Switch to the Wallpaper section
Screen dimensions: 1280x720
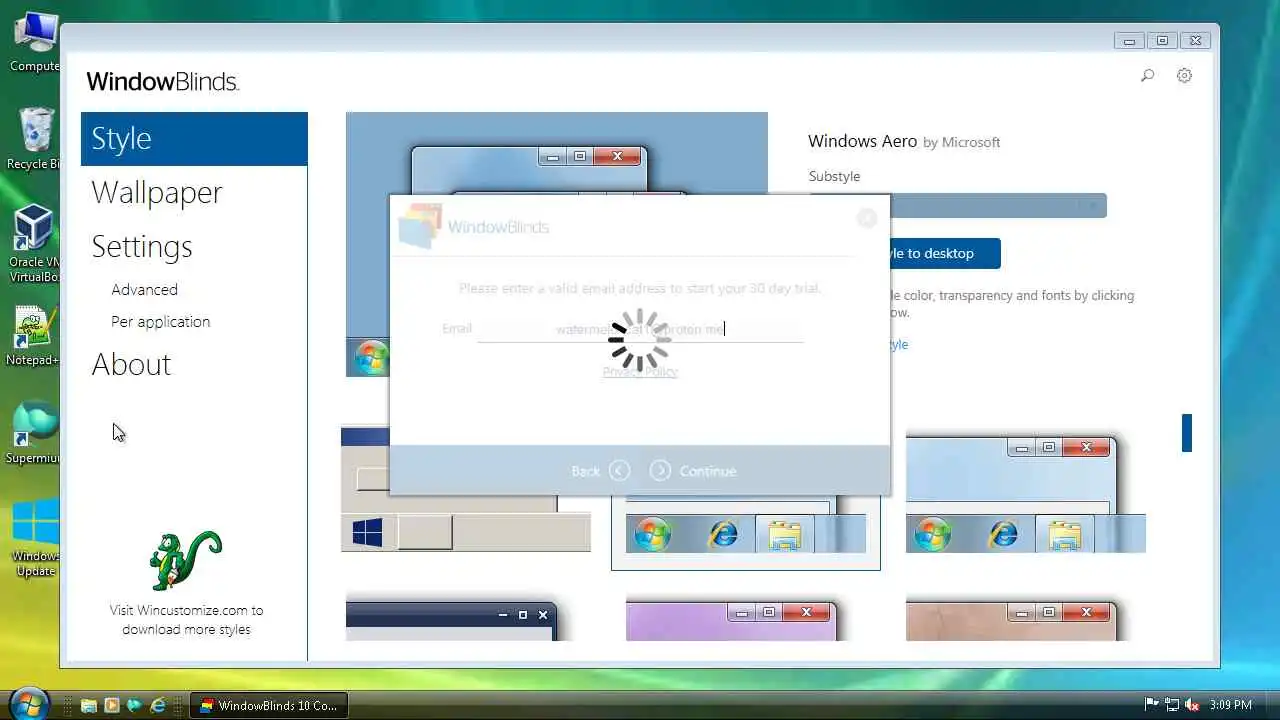tap(157, 192)
